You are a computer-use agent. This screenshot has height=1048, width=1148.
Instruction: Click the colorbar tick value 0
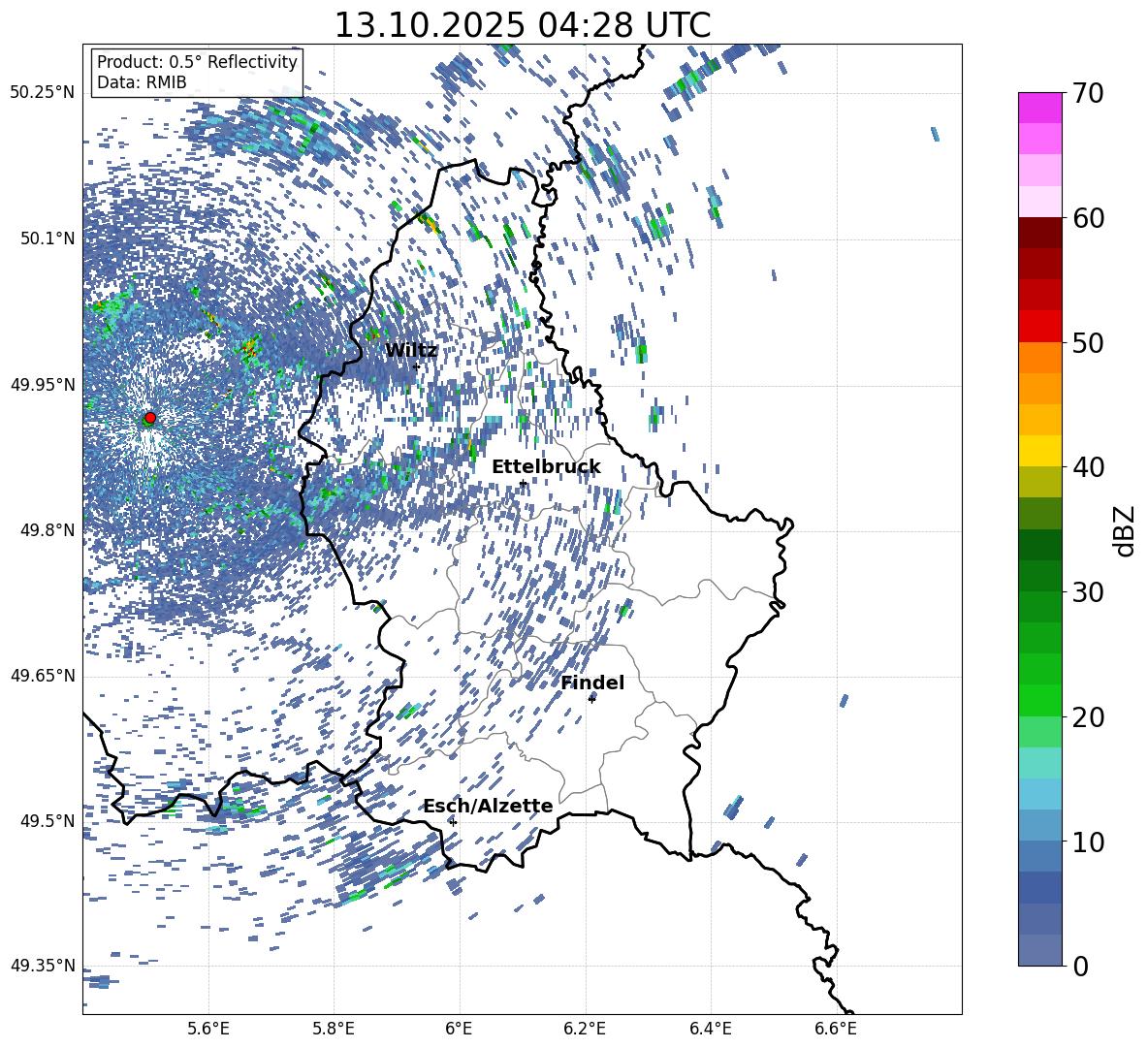[1081, 966]
